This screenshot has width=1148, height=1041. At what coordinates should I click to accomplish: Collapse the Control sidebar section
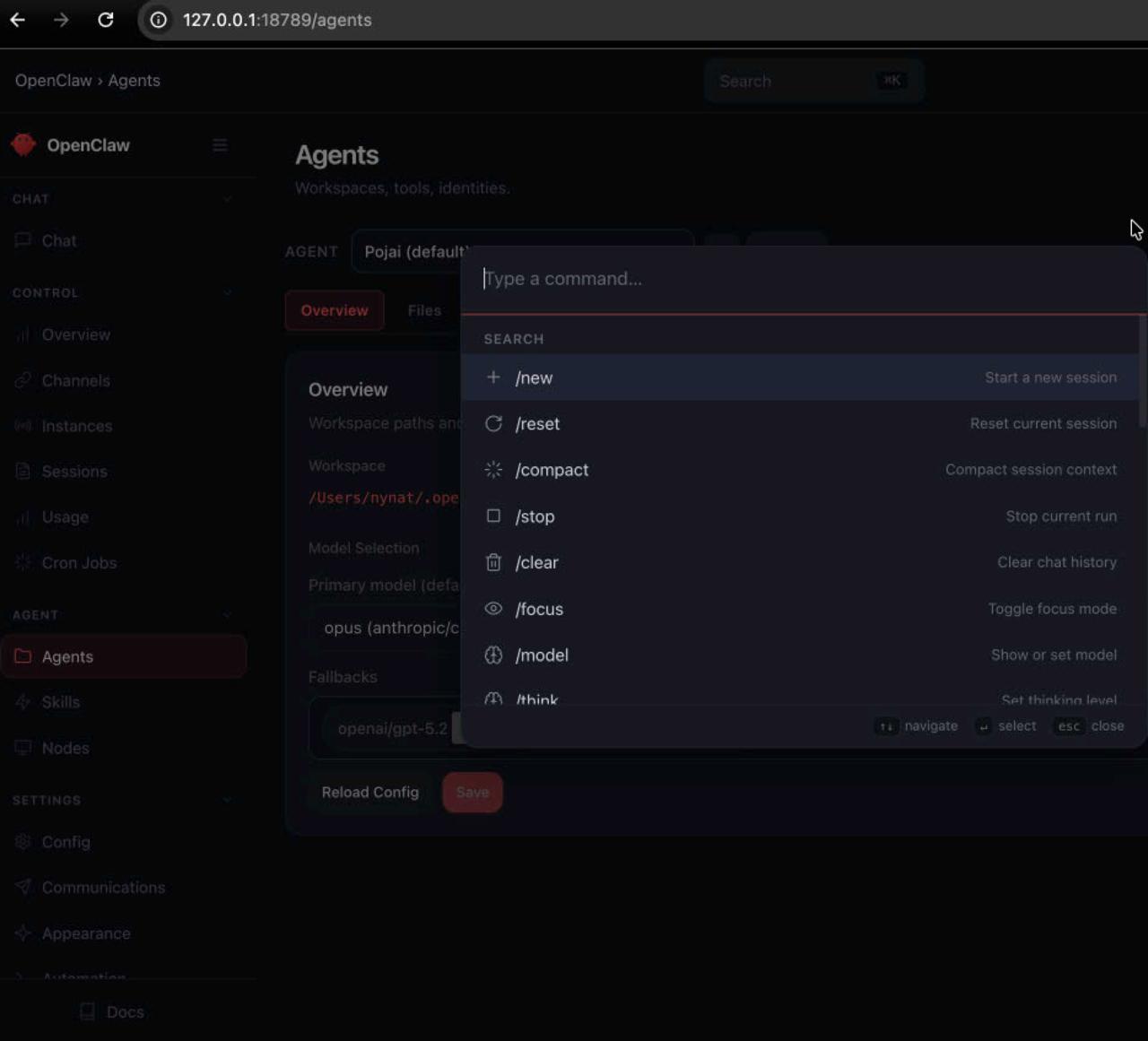pos(227,293)
